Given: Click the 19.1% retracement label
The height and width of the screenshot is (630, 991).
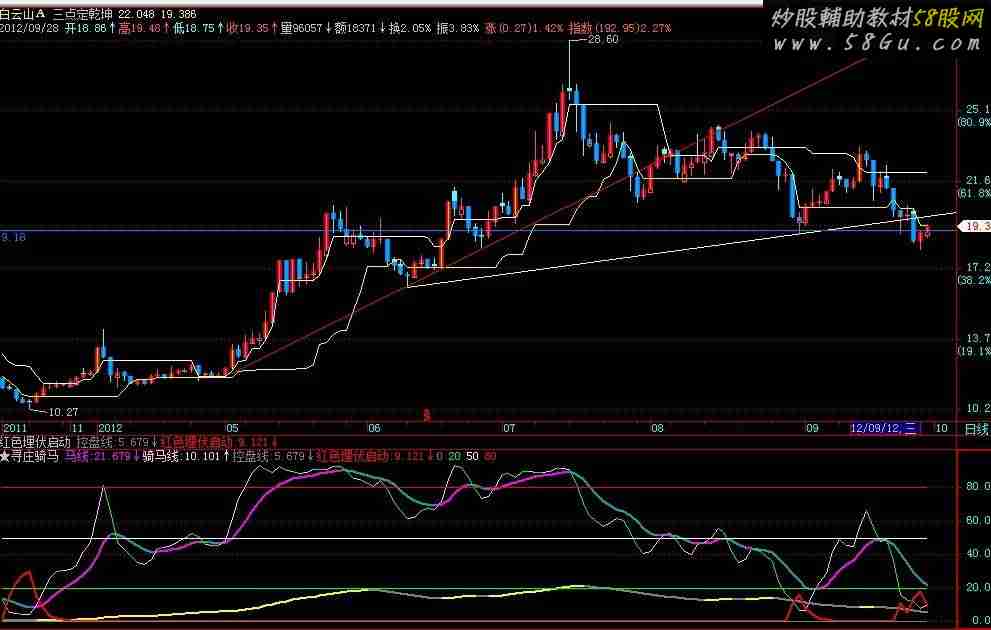Looking at the screenshot, I should click(x=974, y=351).
